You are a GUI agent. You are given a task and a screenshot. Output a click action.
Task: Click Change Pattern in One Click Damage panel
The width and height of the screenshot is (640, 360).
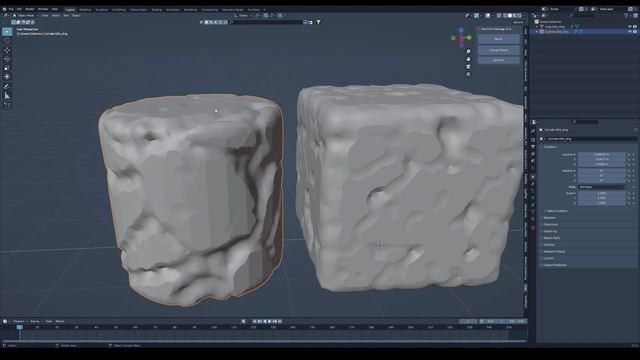(498, 50)
